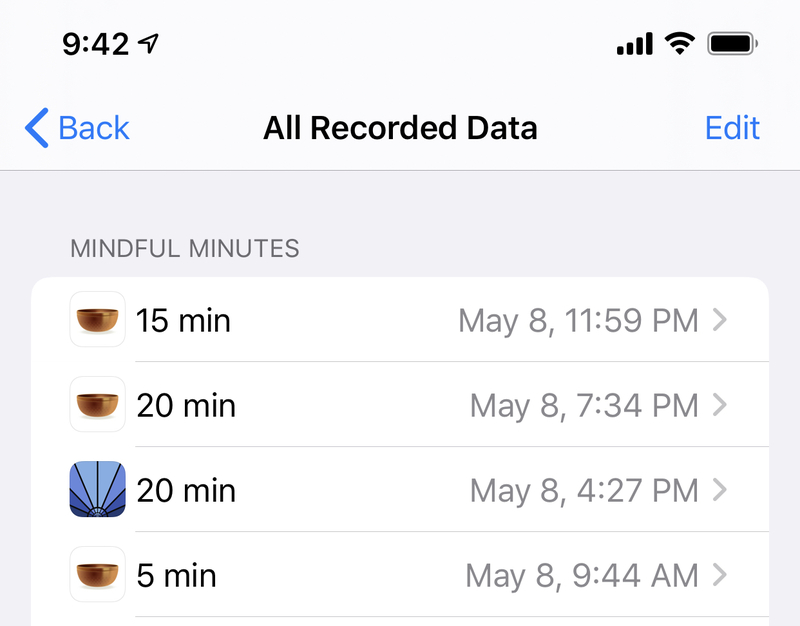800x626 pixels.
Task: Open chevron for May 8, 11:59 PM entry
Action: 720,320
